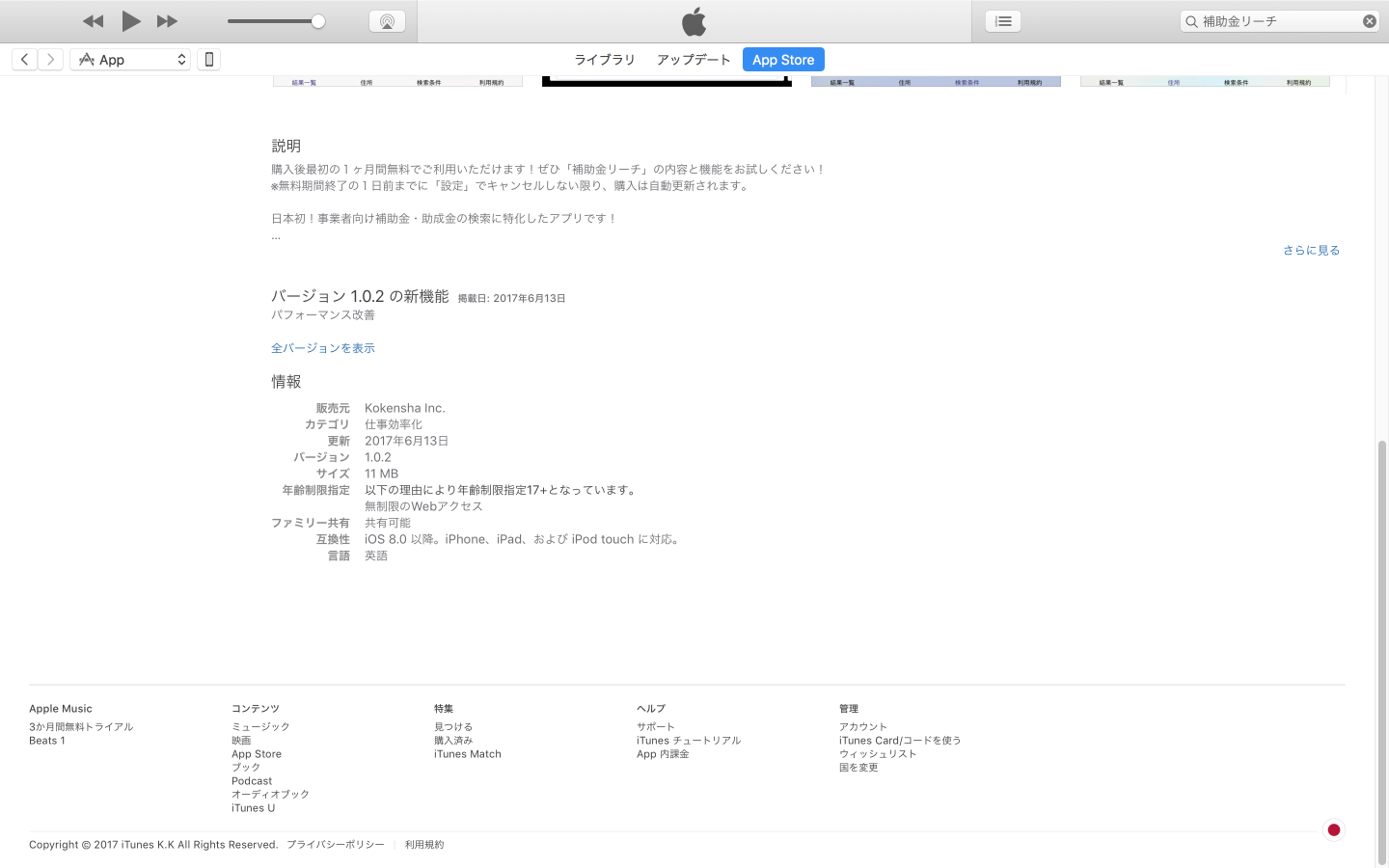1389x868 pixels.
Task: Open the アカウント management link
Action: pyautogui.click(x=863, y=727)
